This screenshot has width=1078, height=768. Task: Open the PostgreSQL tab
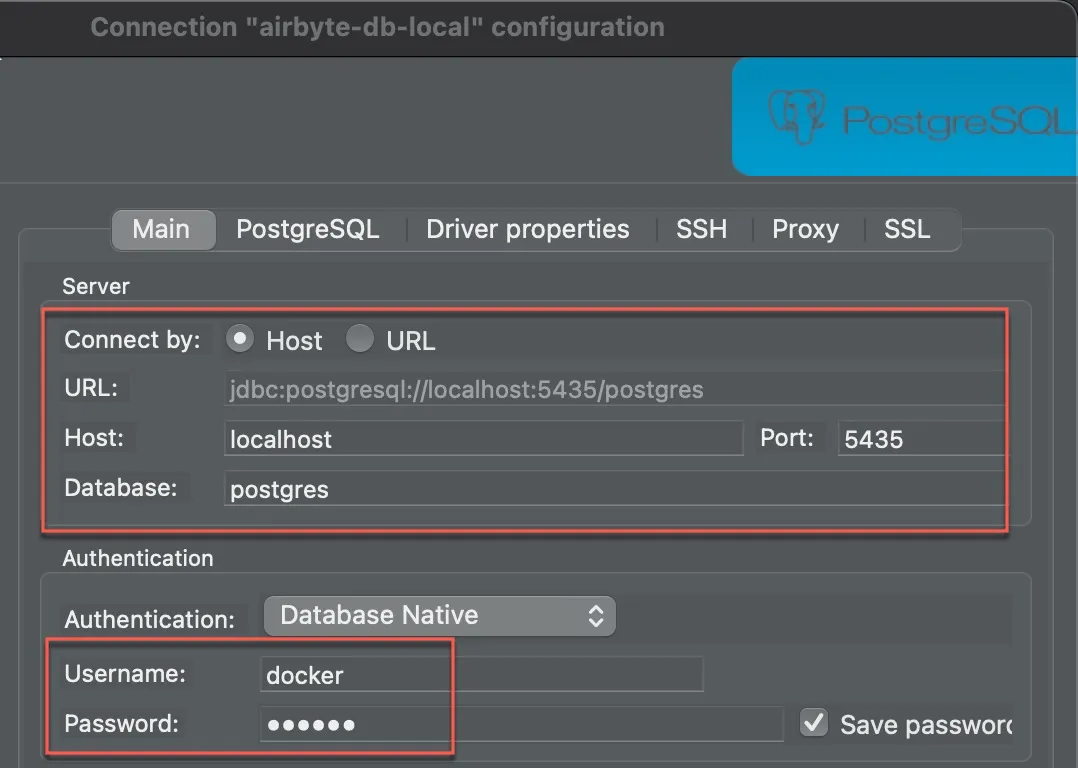(x=307, y=230)
